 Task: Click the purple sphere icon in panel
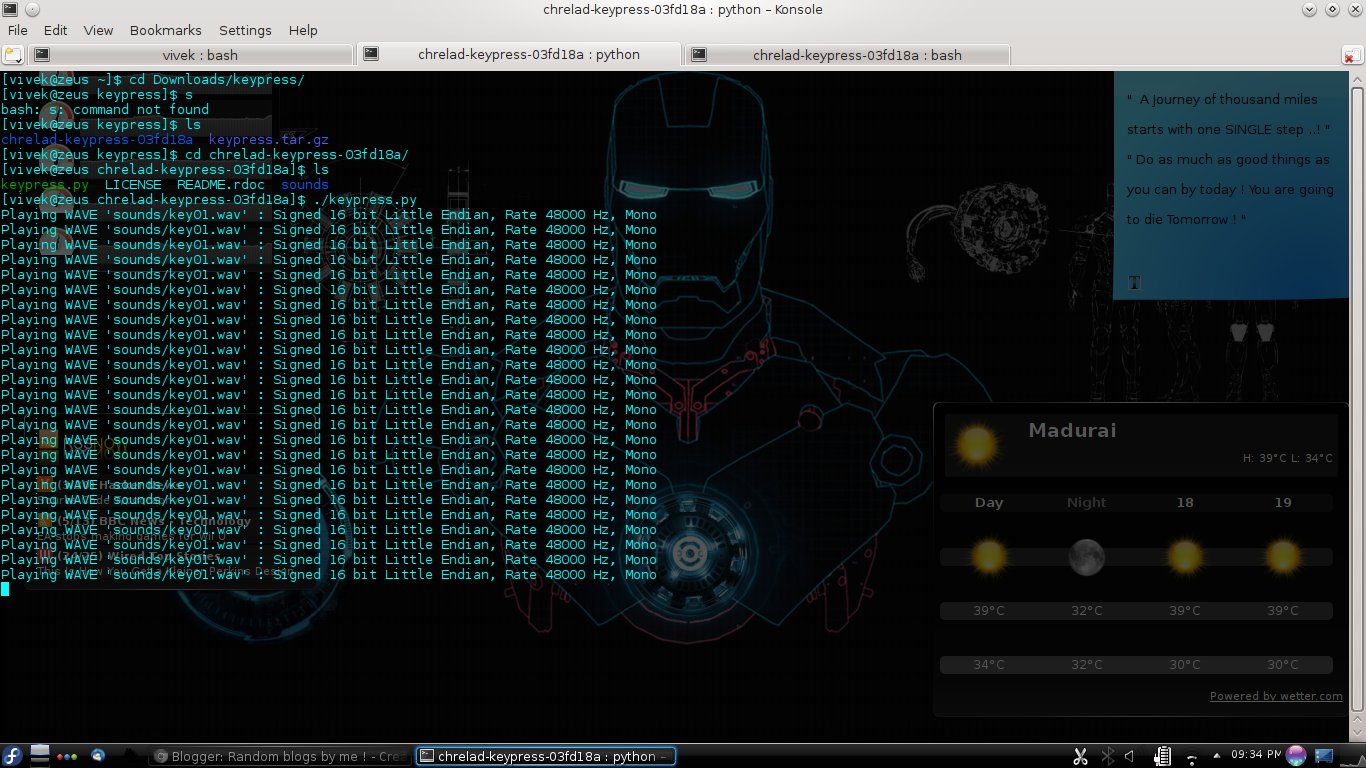click(x=1296, y=756)
